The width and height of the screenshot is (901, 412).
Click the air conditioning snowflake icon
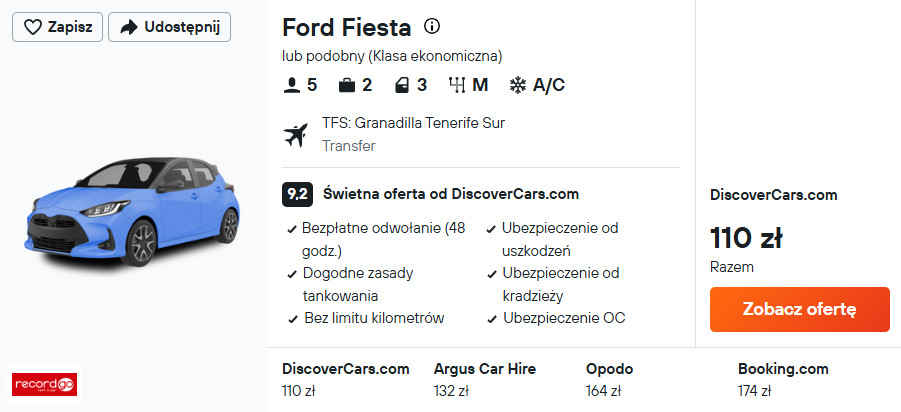click(518, 85)
